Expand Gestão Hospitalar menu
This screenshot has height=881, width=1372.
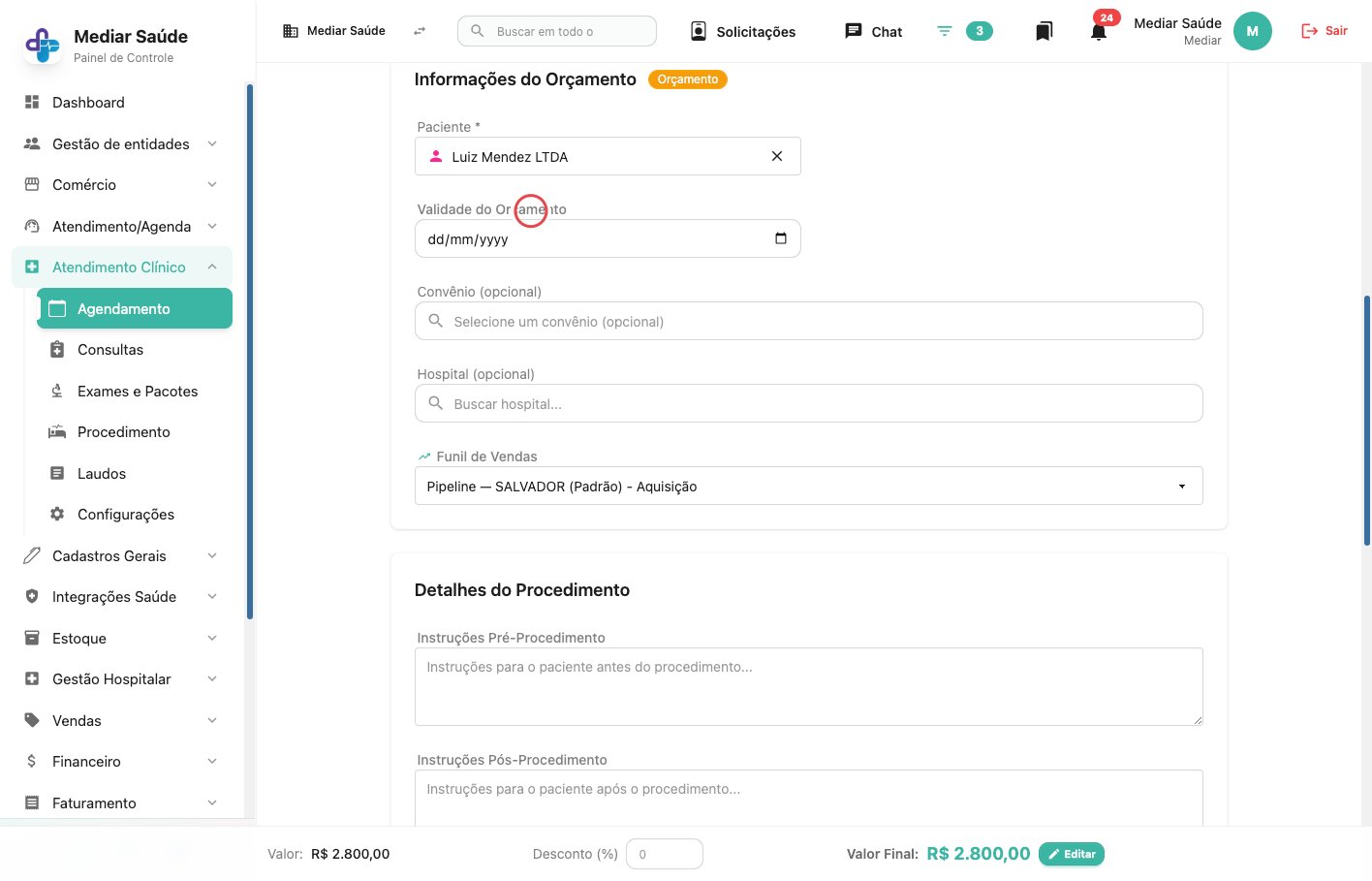coord(122,679)
